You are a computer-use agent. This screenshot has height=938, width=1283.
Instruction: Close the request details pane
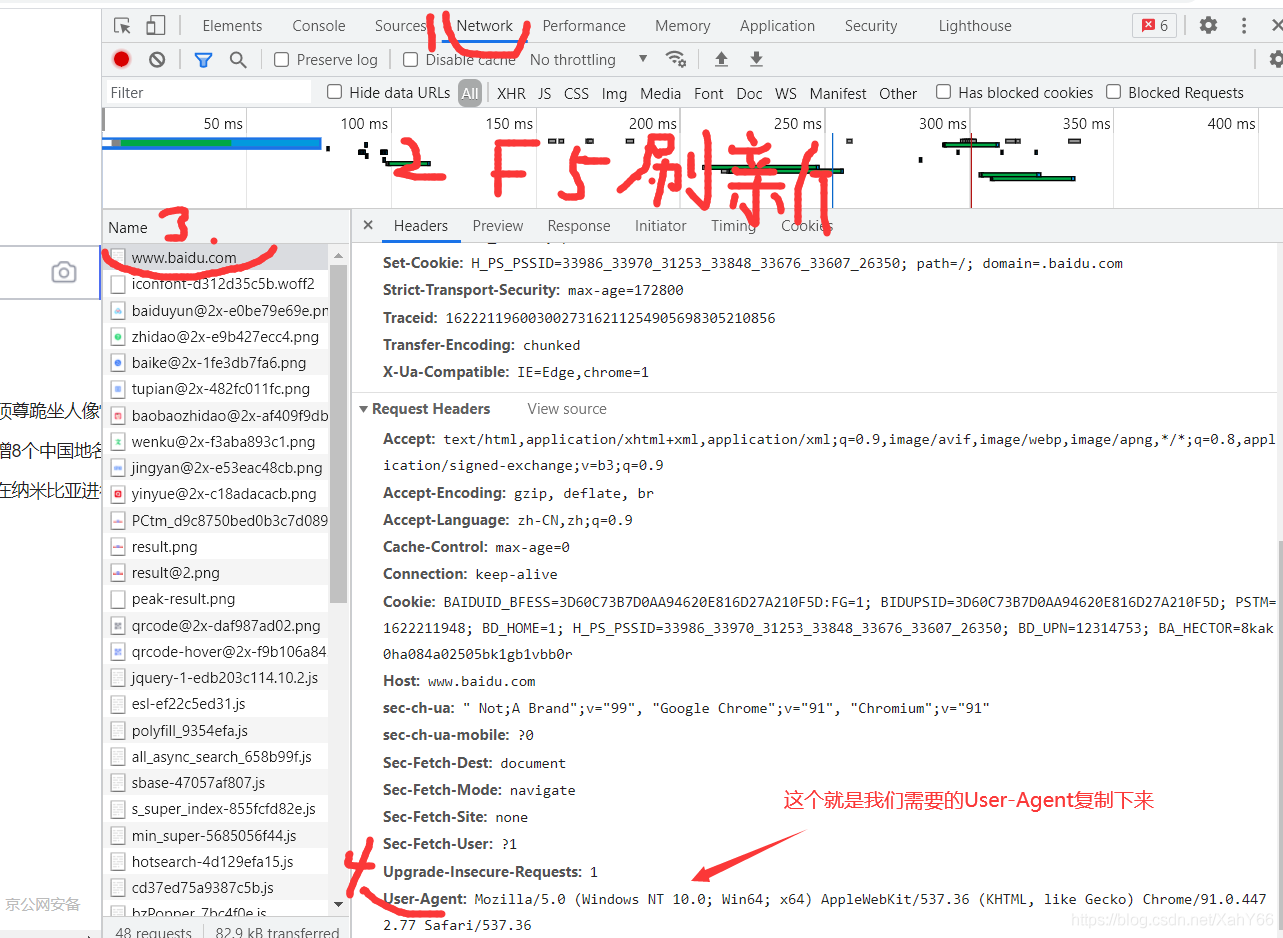[x=368, y=226]
